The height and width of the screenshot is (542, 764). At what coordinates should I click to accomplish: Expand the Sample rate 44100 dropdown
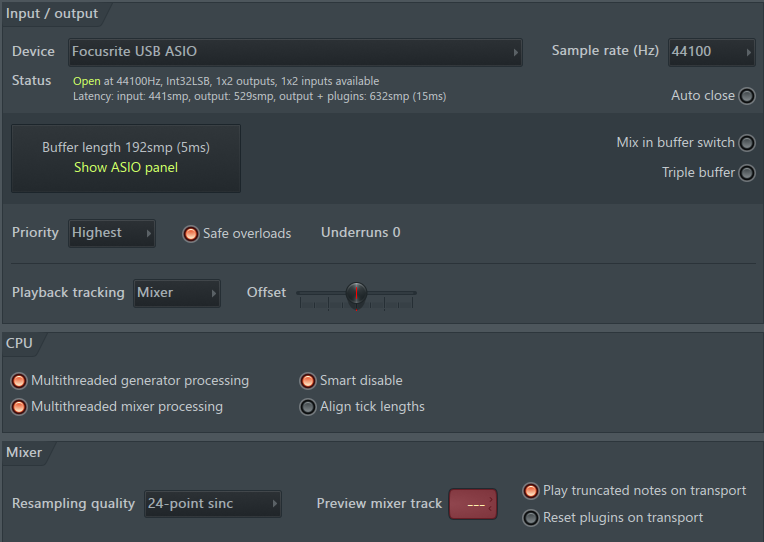coord(711,52)
